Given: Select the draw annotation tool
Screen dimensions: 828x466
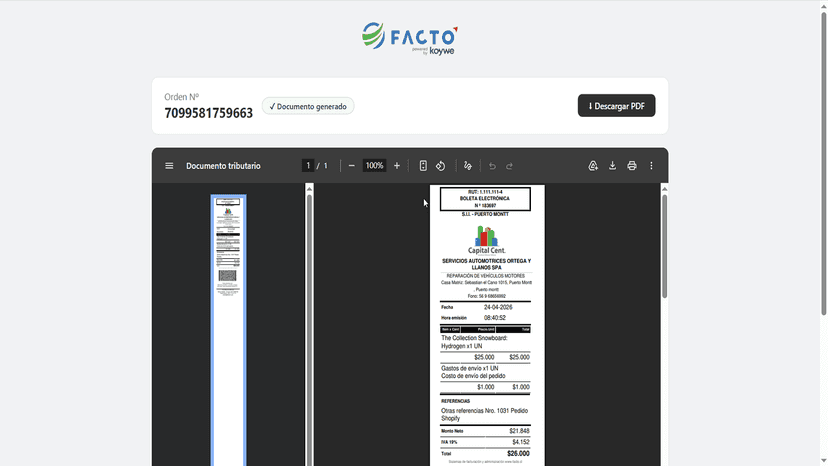Looking at the screenshot, I should pos(467,166).
